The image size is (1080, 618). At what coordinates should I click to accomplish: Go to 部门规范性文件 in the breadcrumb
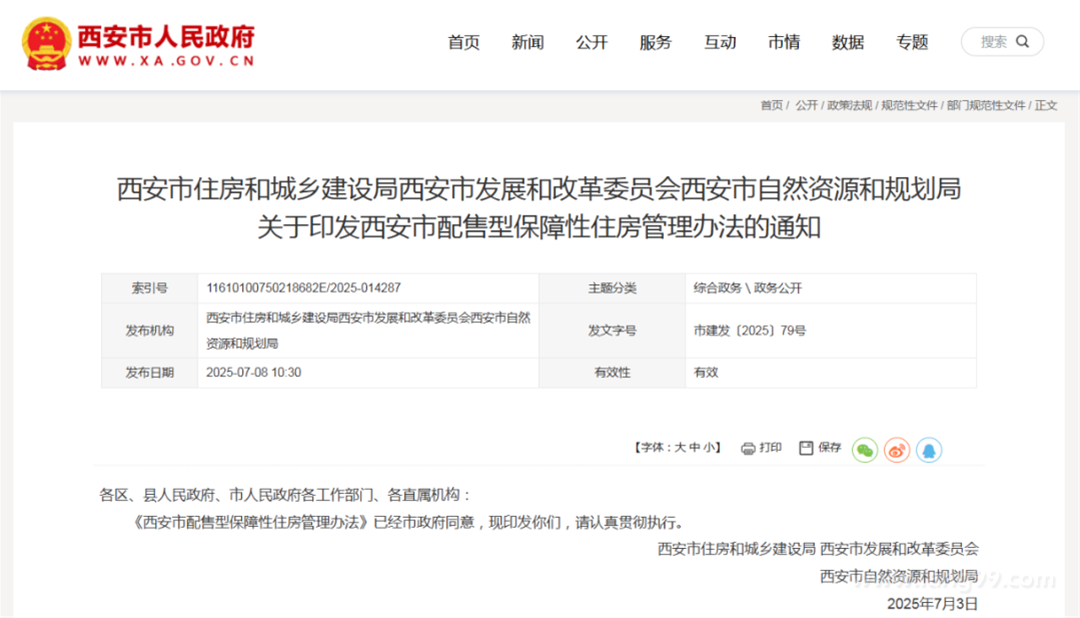986,105
